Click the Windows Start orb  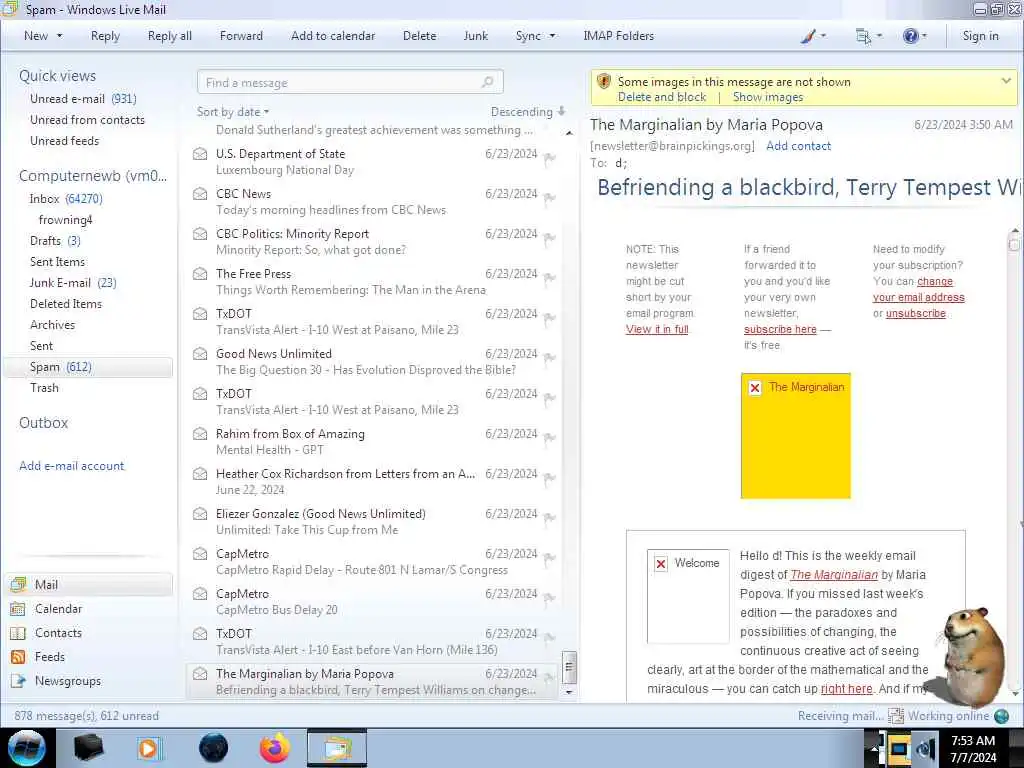pyautogui.click(x=27, y=748)
